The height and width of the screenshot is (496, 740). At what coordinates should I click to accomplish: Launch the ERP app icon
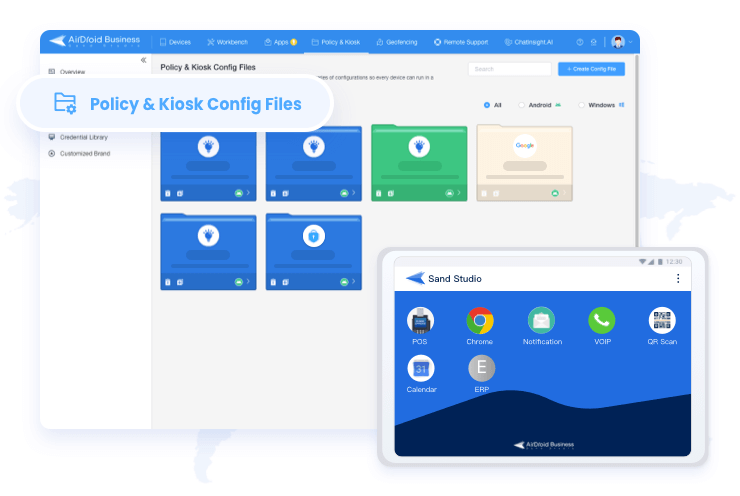(481, 368)
